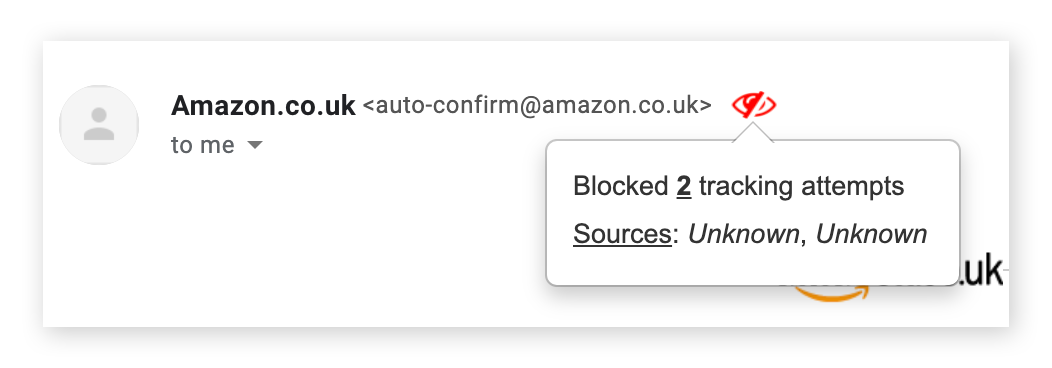
Task: Click the tooltip's triangular pointer under the eye icon
Action: (x=753, y=132)
